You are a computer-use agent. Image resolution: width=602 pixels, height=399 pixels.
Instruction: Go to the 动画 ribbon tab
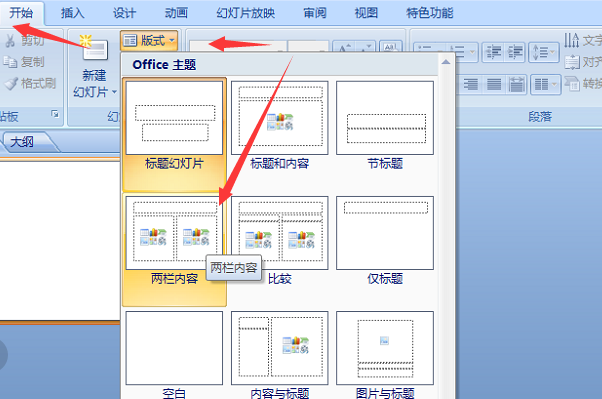[x=176, y=13]
